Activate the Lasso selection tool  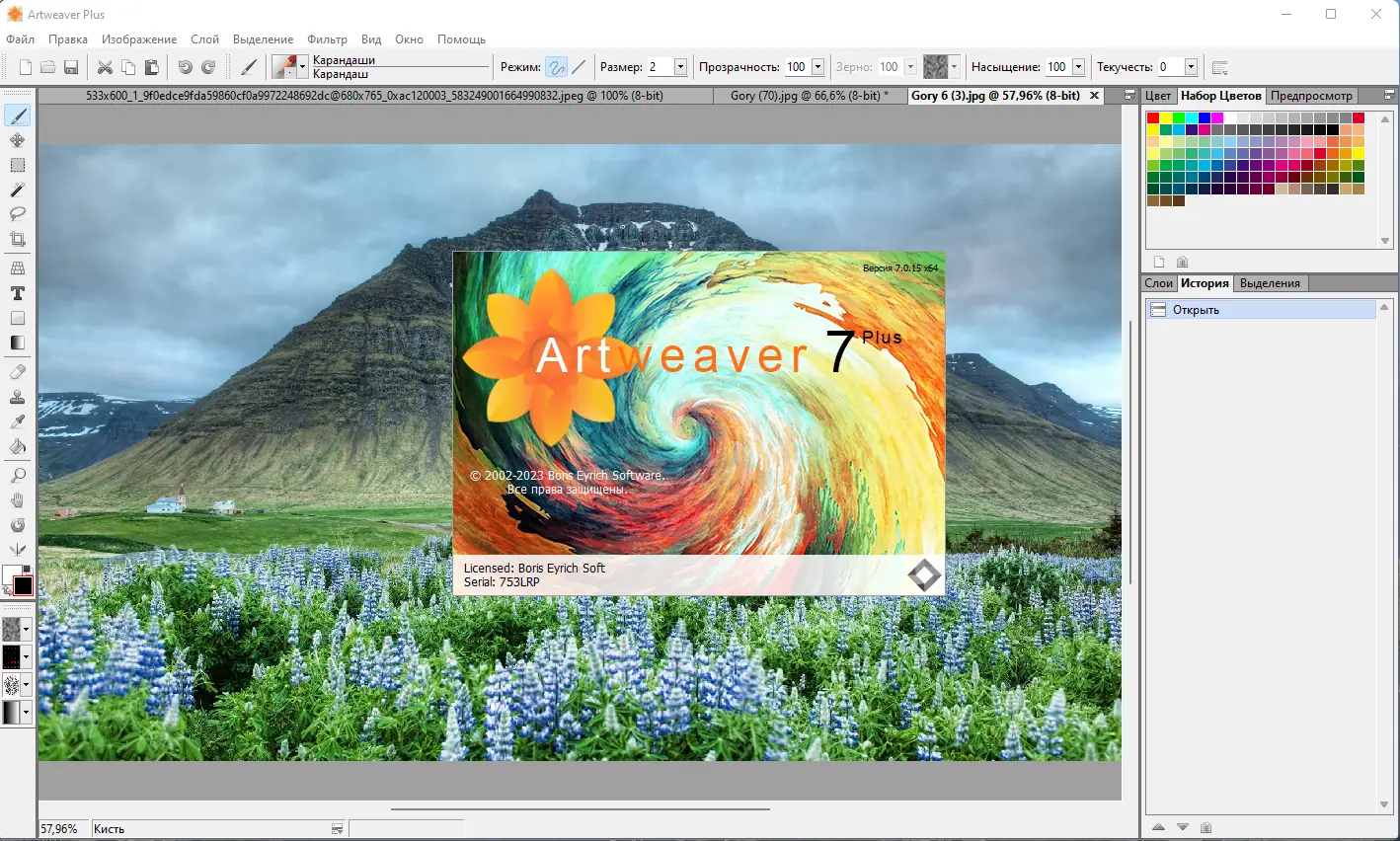(17, 214)
